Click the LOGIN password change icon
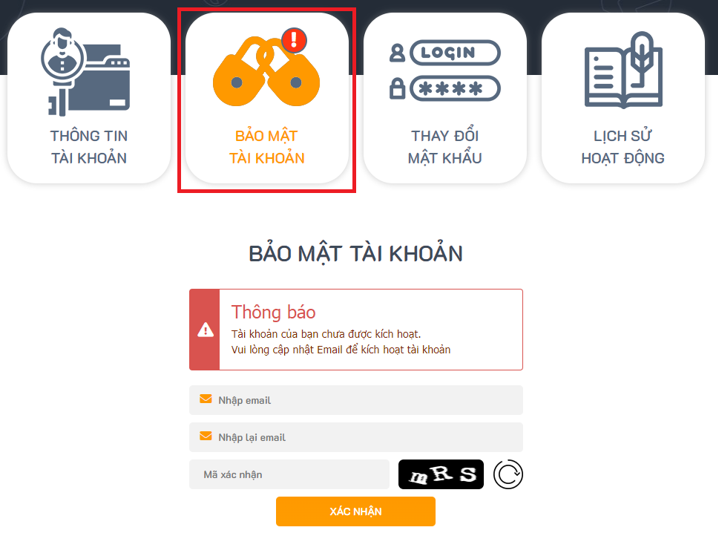Image resolution: width=718 pixels, height=555 pixels. 445,70
